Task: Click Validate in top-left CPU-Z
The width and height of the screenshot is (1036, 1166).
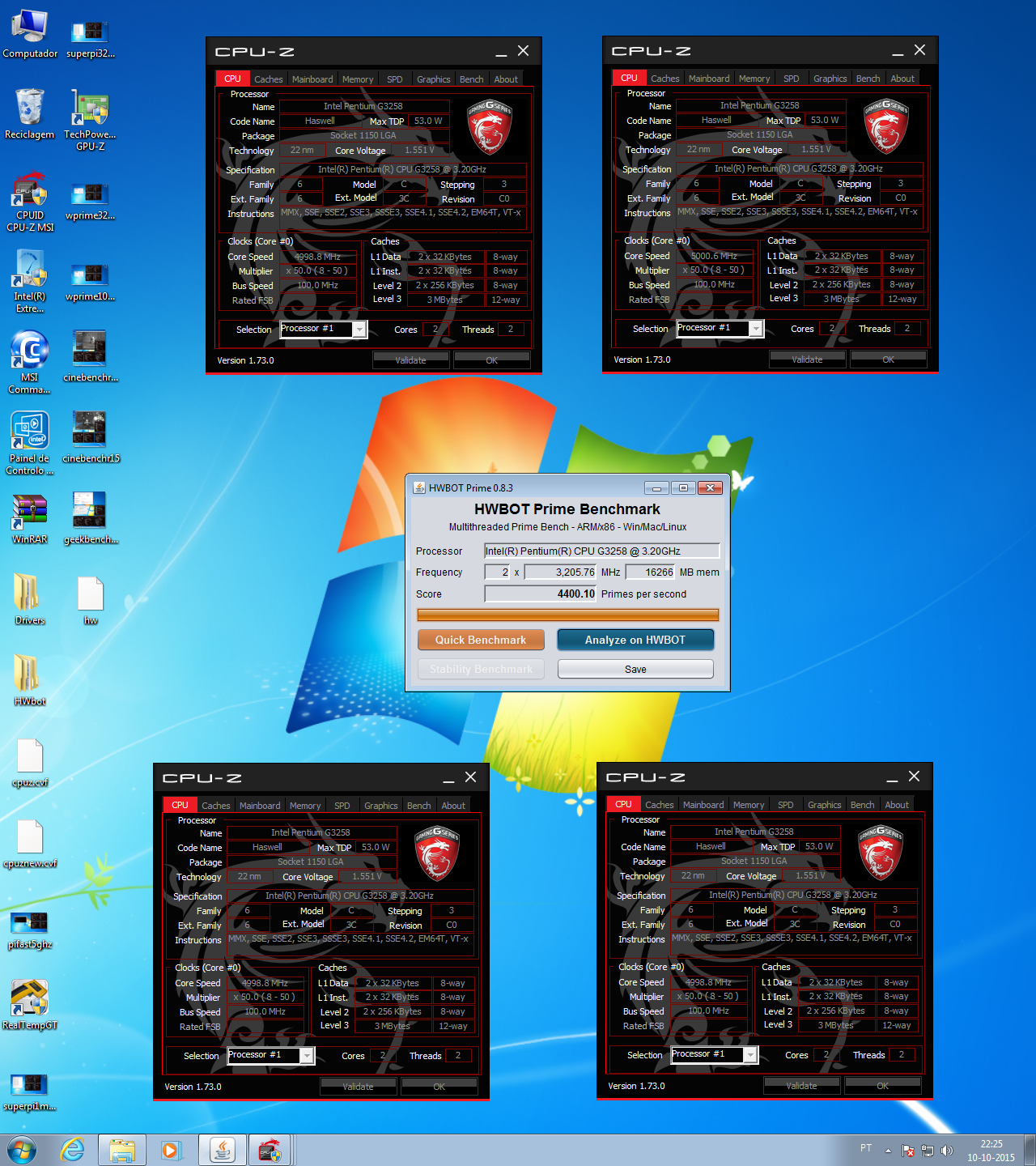Action: point(410,360)
